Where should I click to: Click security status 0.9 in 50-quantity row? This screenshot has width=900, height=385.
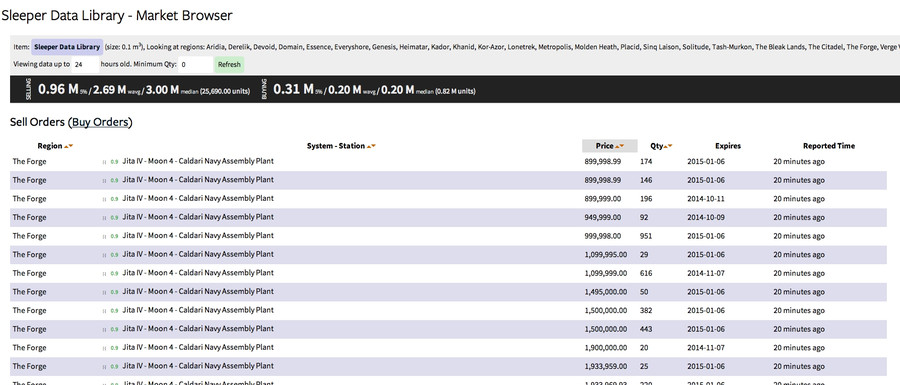tap(114, 292)
